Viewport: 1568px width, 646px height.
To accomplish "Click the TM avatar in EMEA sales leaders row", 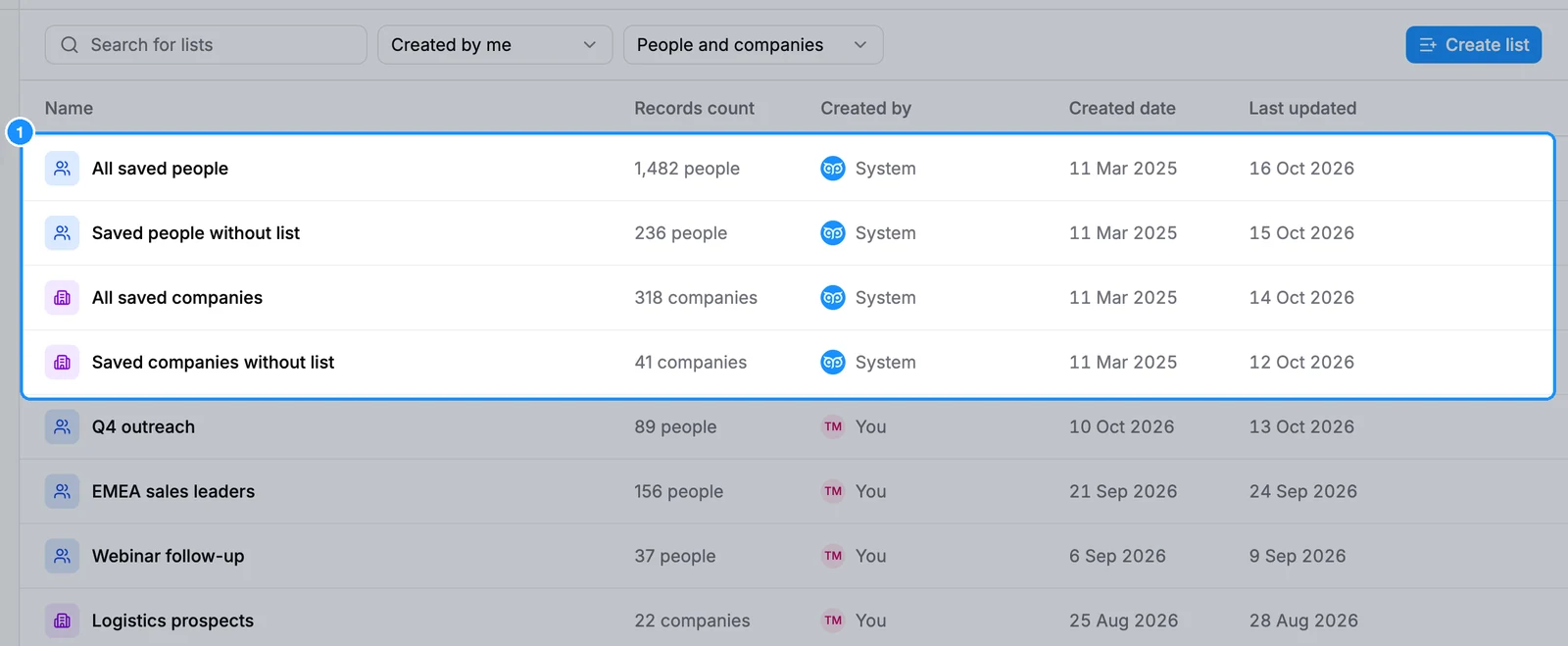I will pos(833,492).
